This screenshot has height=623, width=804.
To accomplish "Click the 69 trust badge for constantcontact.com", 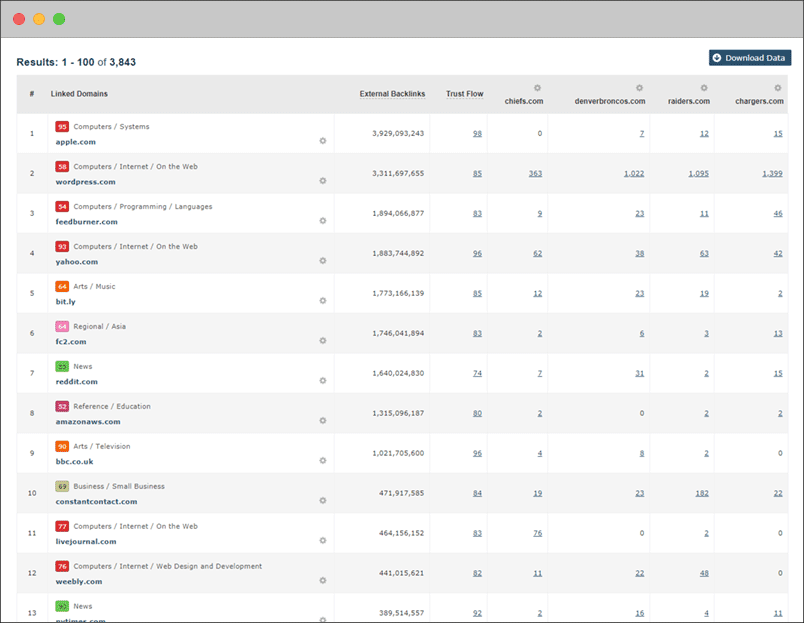I will click(x=62, y=487).
